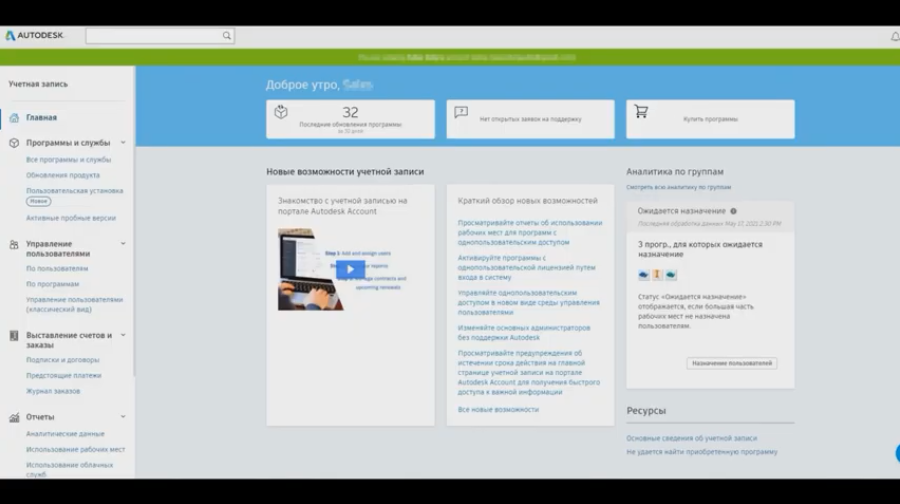Image resolution: width=900 pixels, height=504 pixels.
Task: Click the Отчеты chart icon
Action: point(14,417)
